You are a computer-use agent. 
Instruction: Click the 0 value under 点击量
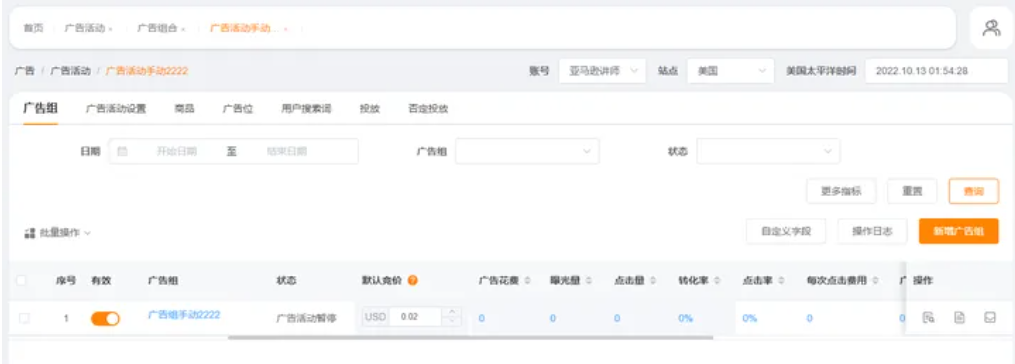pyautogui.click(x=617, y=318)
